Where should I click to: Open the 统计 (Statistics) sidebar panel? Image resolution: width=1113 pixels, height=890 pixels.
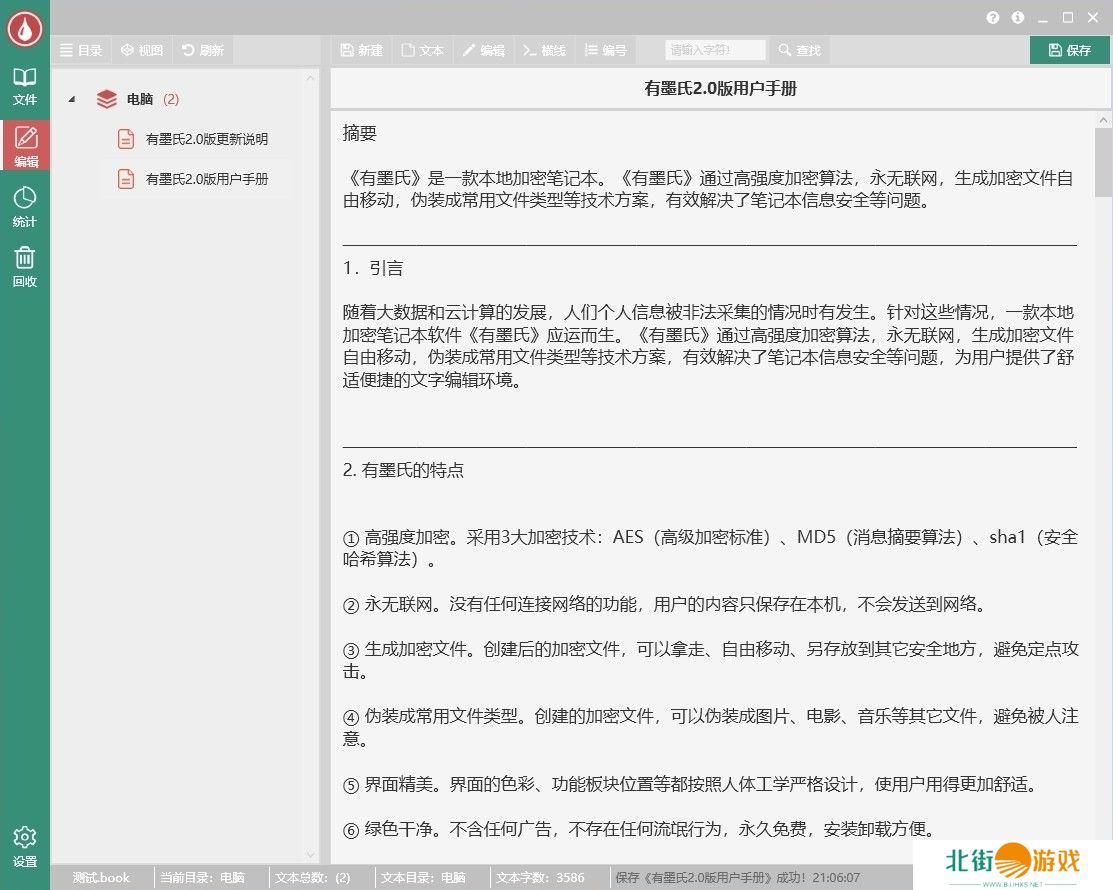(x=24, y=207)
